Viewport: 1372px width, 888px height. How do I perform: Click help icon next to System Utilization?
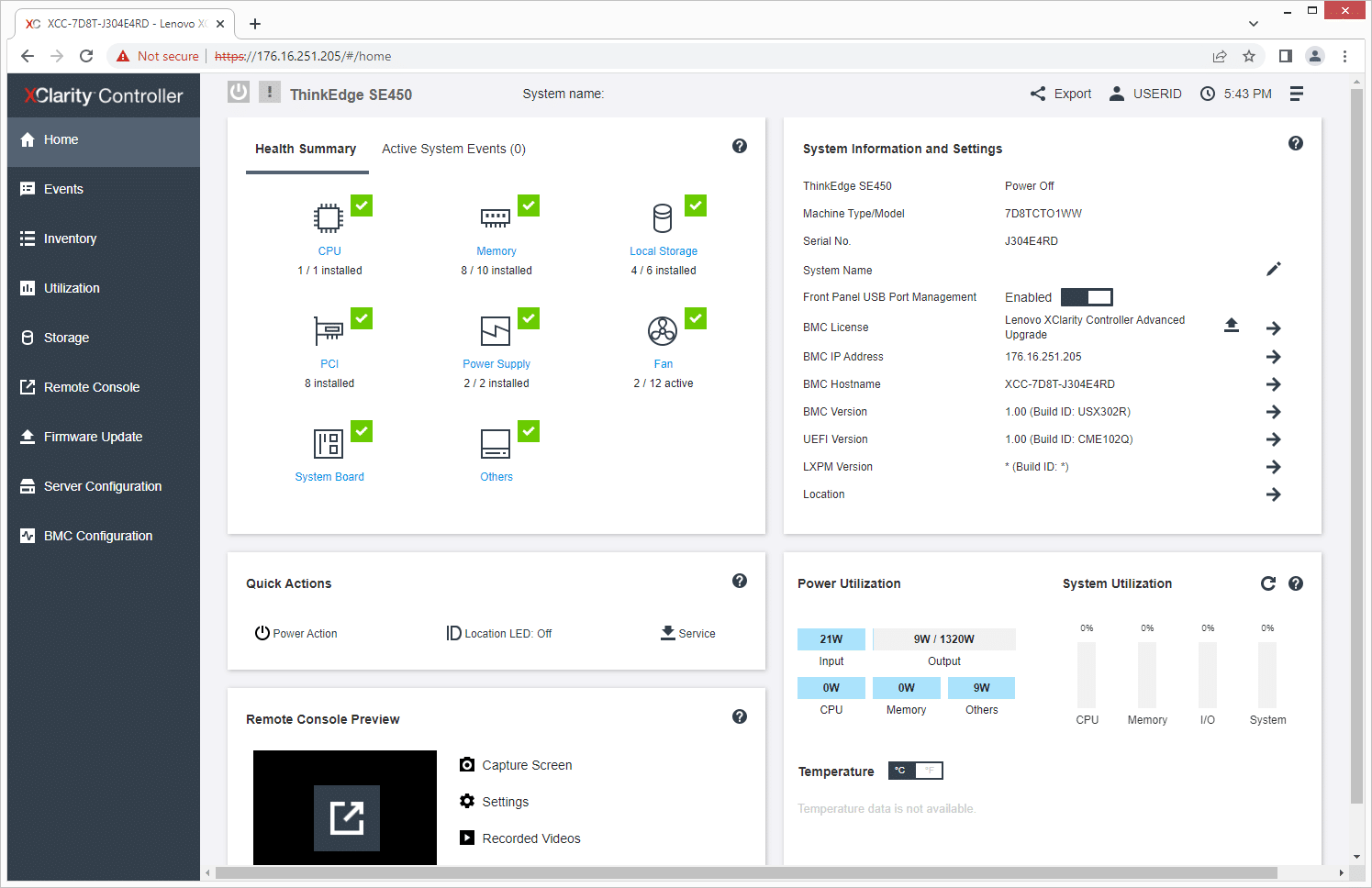(x=1296, y=583)
